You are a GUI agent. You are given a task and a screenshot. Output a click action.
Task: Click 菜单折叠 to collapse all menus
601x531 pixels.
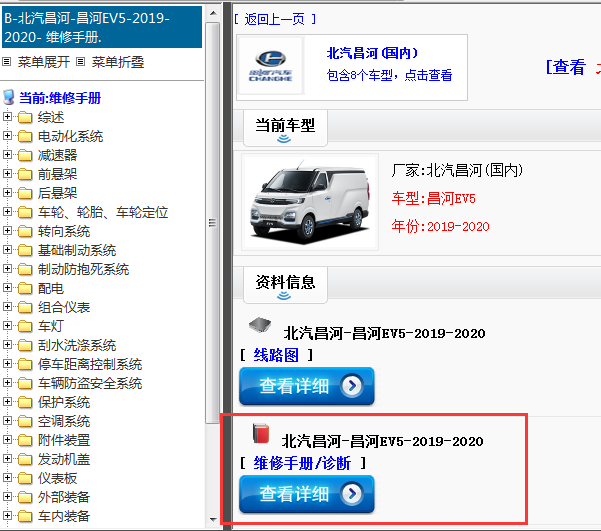click(x=118, y=62)
